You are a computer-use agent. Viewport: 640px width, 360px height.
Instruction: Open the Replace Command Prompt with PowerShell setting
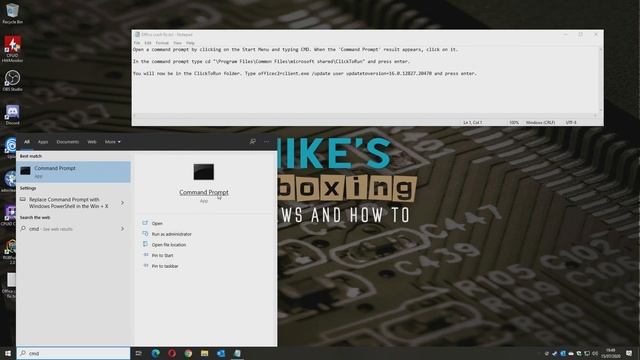(x=69, y=203)
